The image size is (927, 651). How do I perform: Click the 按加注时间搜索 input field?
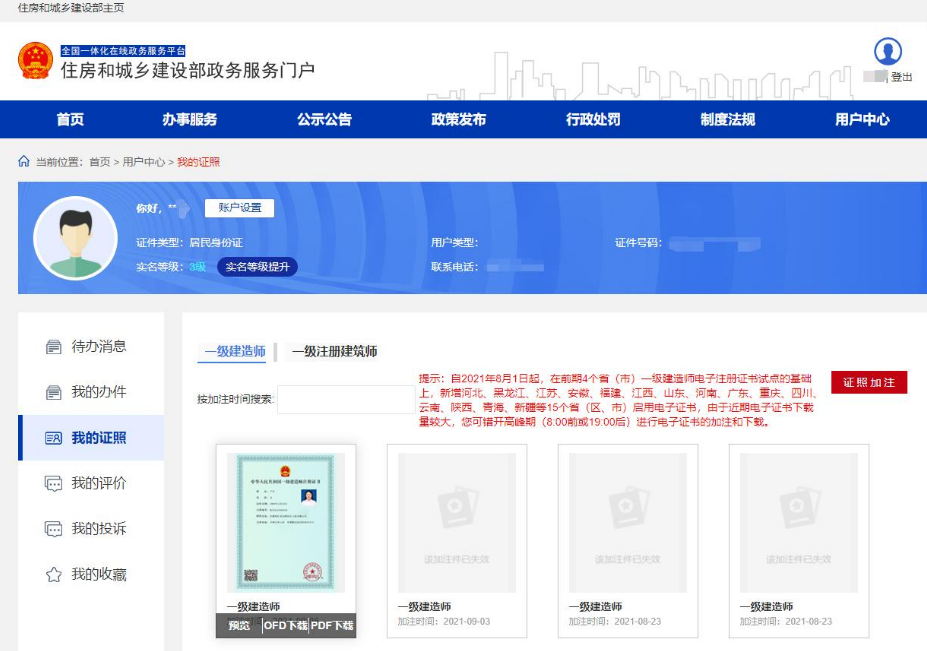click(345, 399)
